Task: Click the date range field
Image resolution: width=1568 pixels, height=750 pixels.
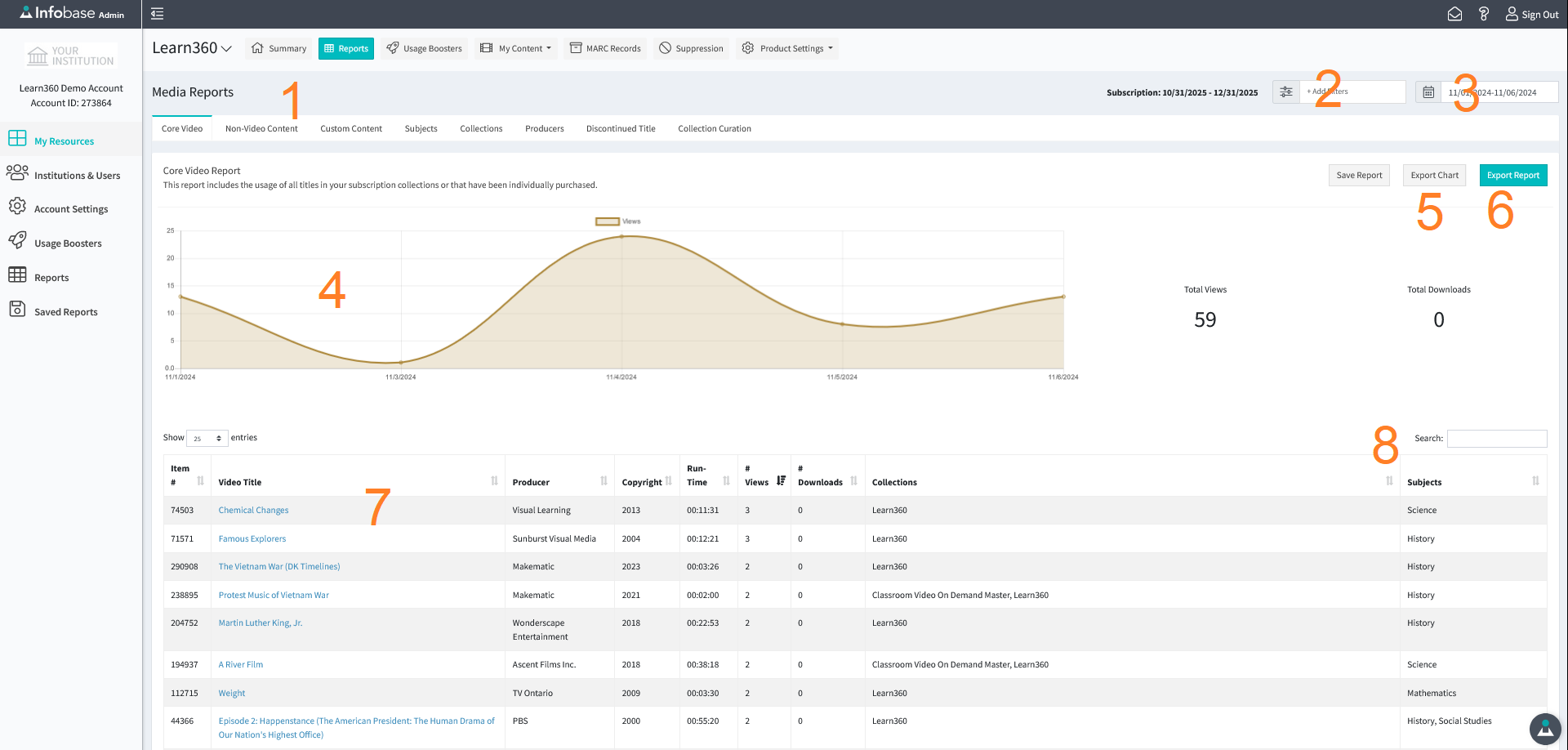Action: pyautogui.click(x=1499, y=92)
